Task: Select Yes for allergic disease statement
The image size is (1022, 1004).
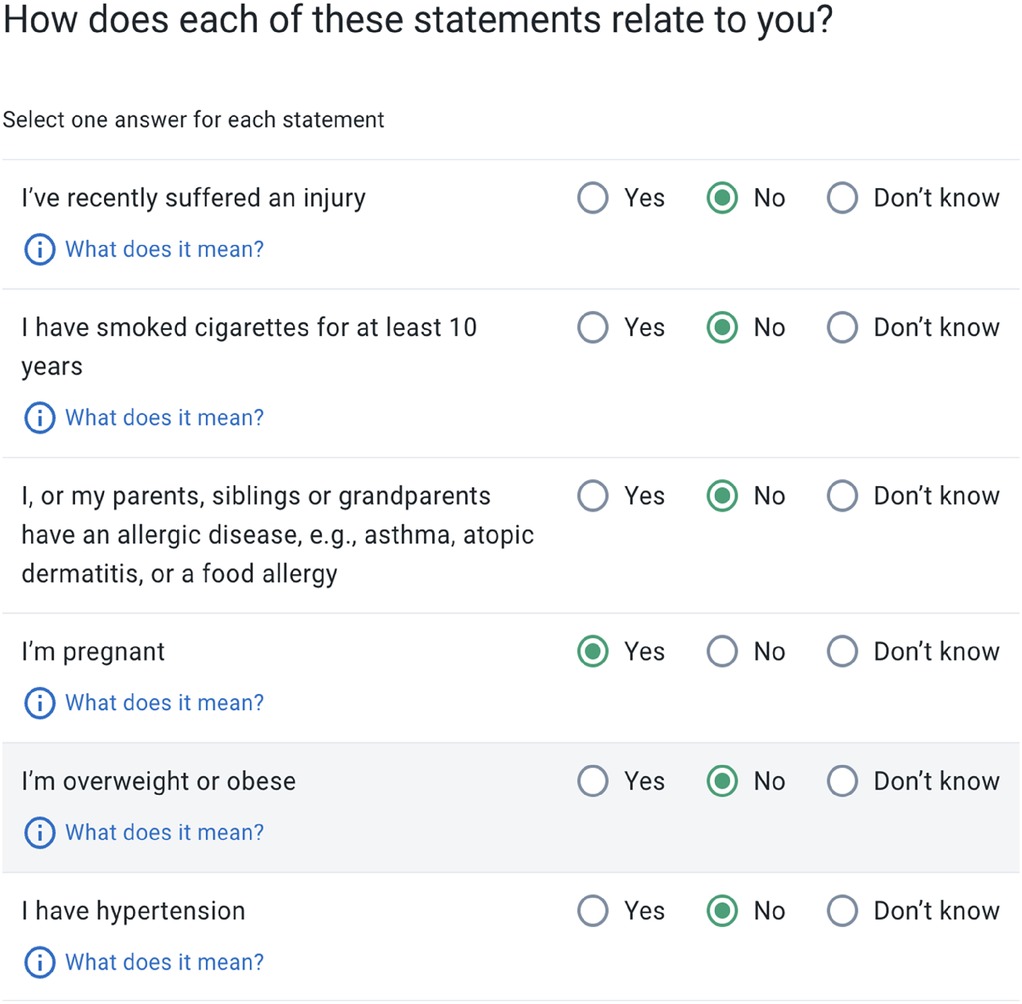Action: tap(593, 496)
